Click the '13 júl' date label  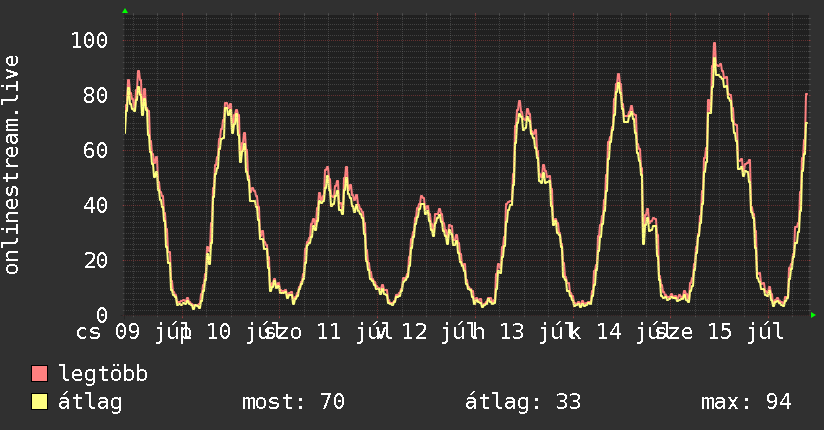[x=537, y=332]
